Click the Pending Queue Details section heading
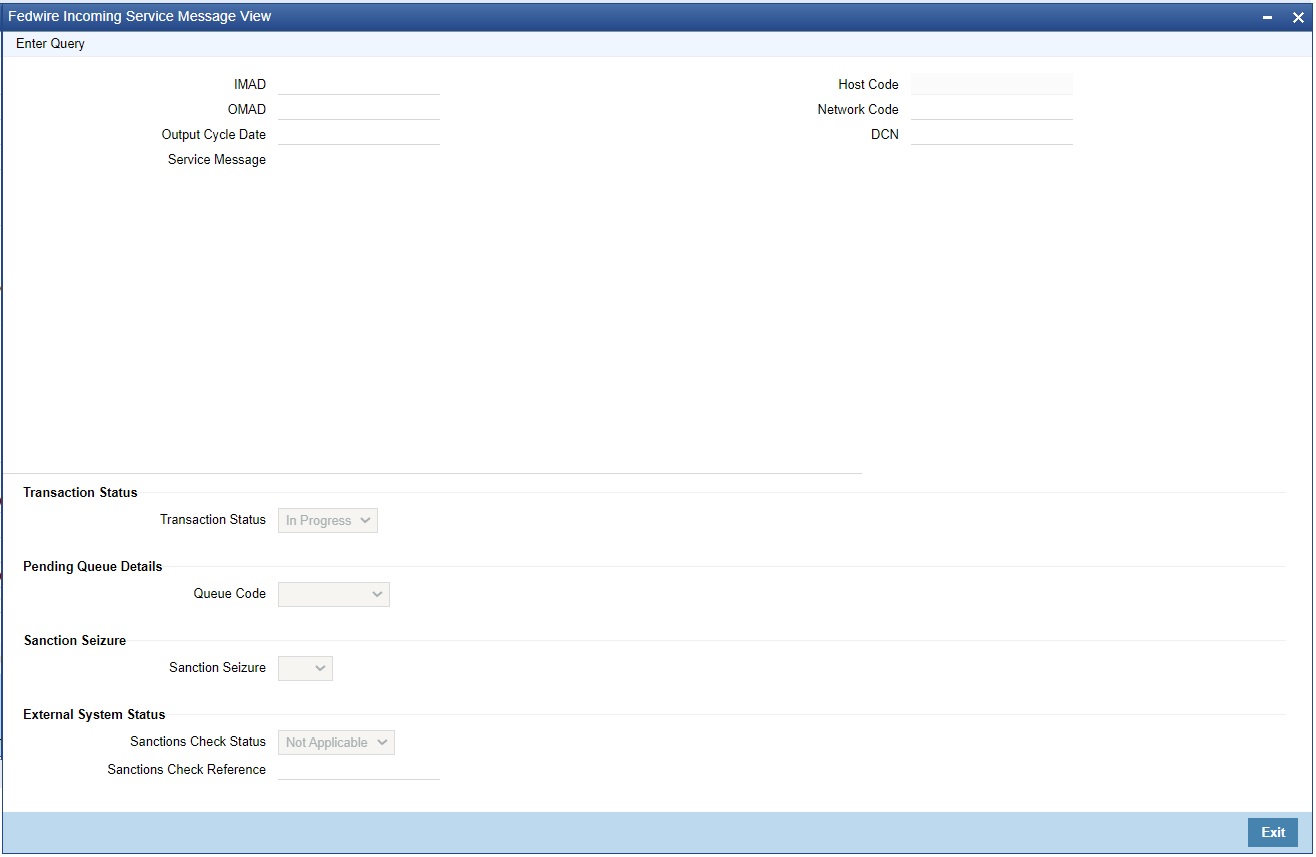 [93, 566]
